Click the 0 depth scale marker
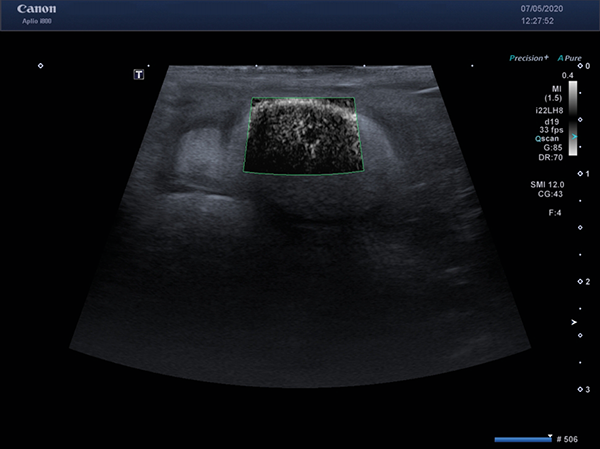 (584, 66)
